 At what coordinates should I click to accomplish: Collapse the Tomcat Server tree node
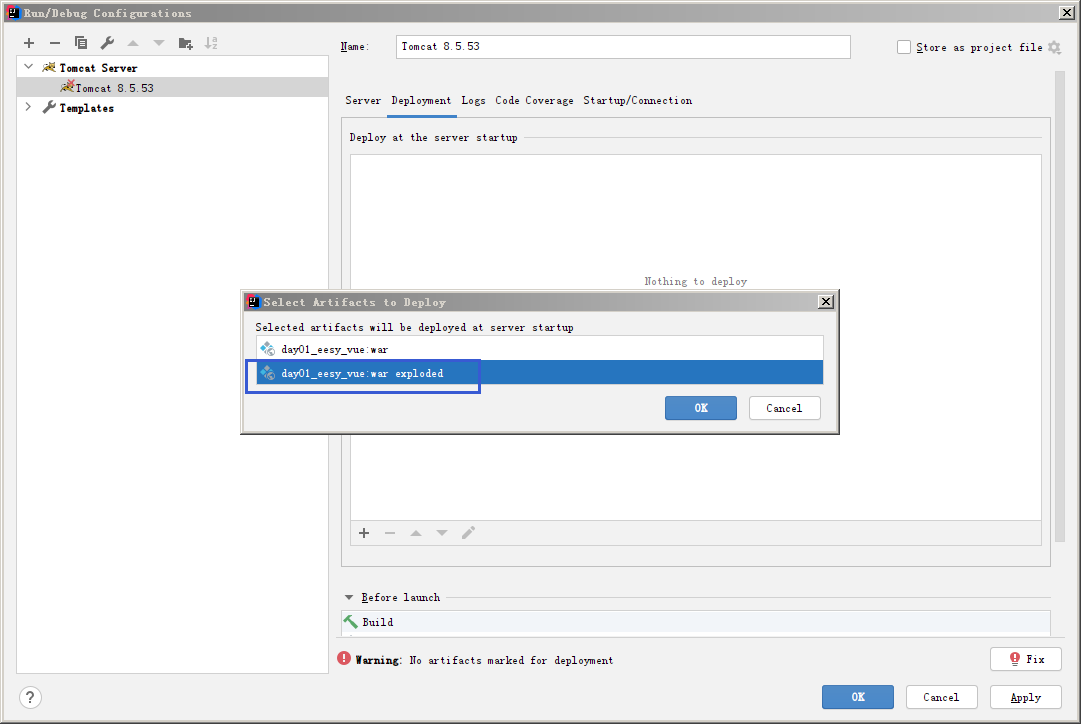tap(29, 67)
